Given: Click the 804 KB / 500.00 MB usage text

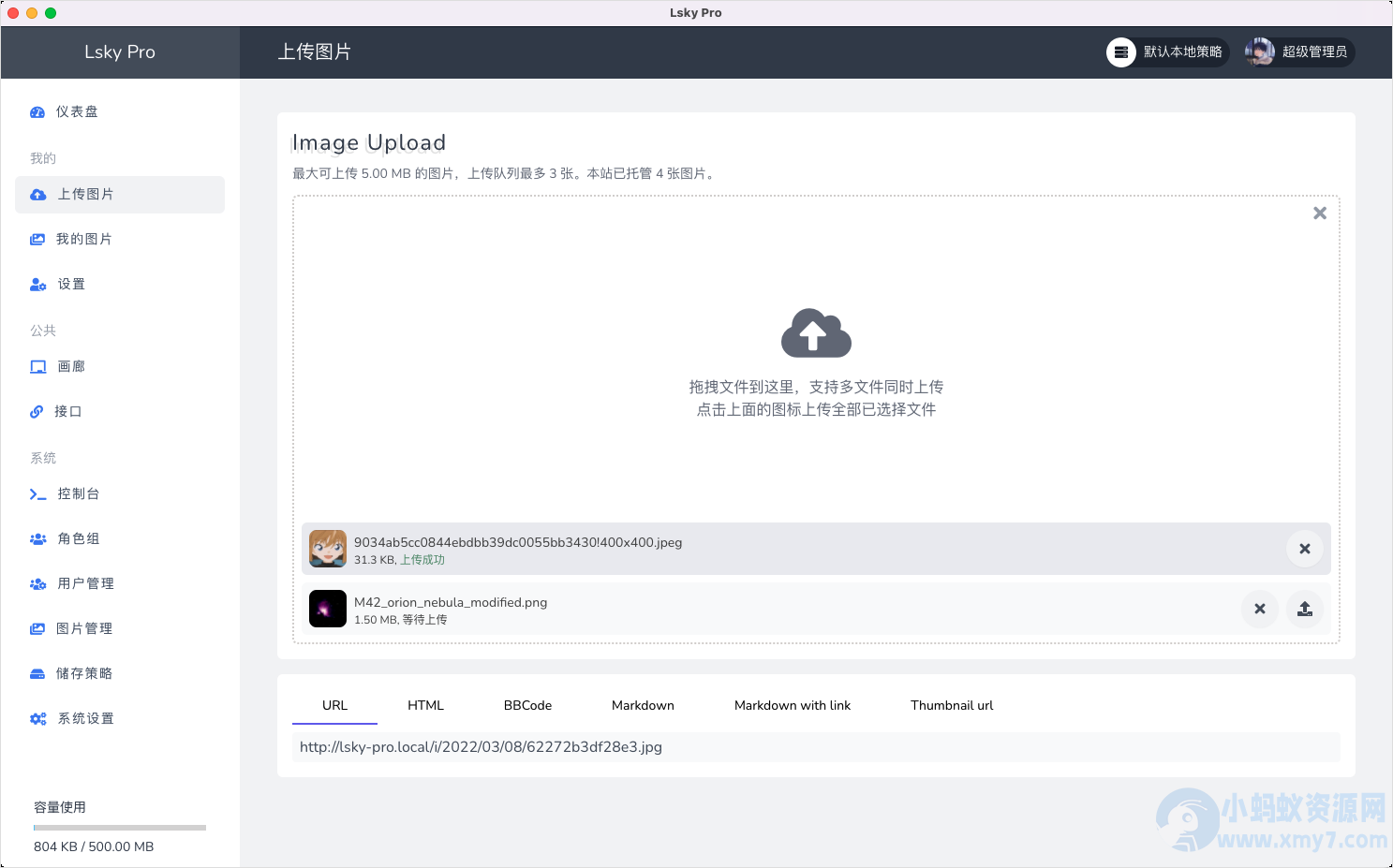Looking at the screenshot, I should (94, 846).
